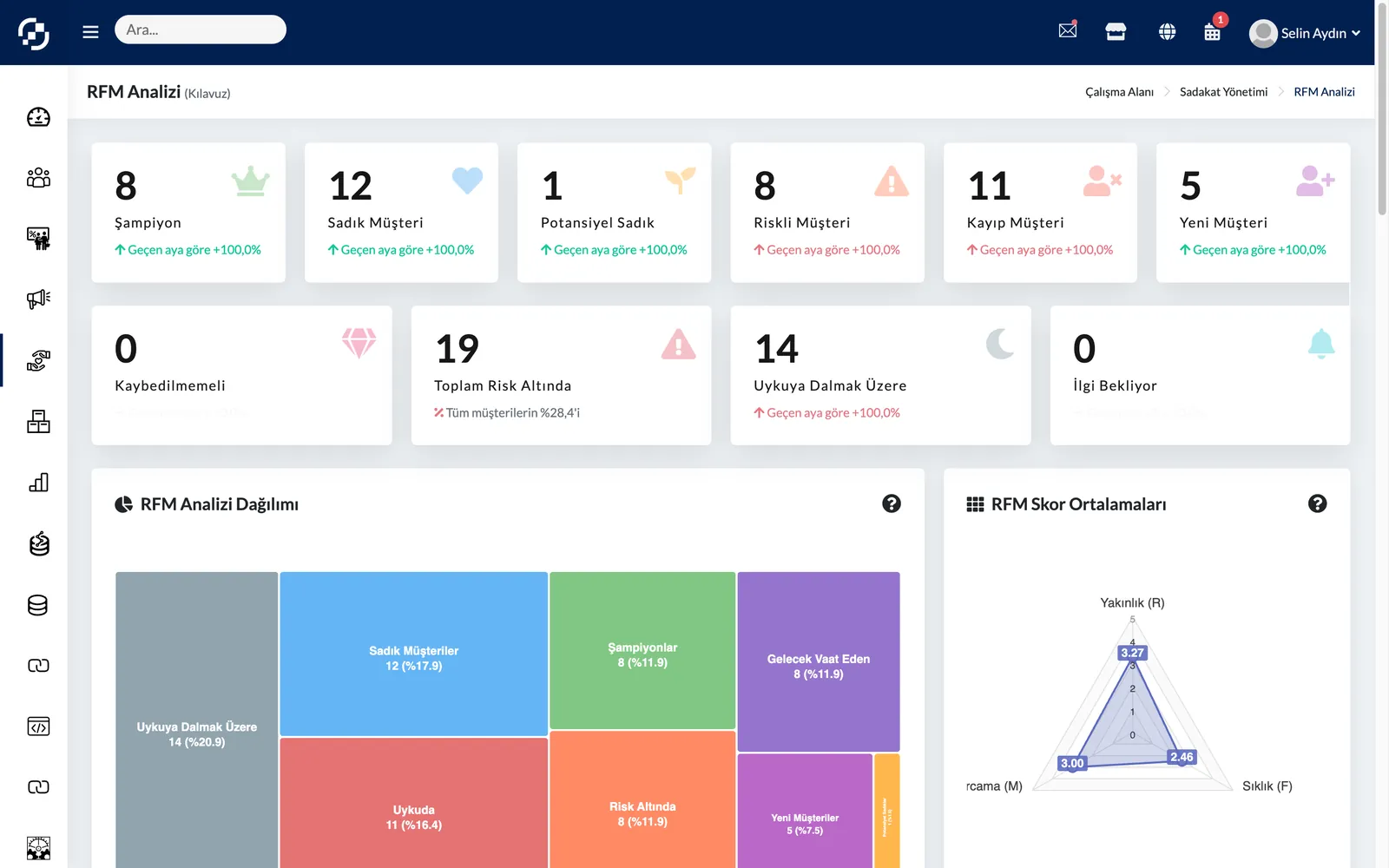
Task: Open the money bag sidebar icon
Action: [38, 544]
